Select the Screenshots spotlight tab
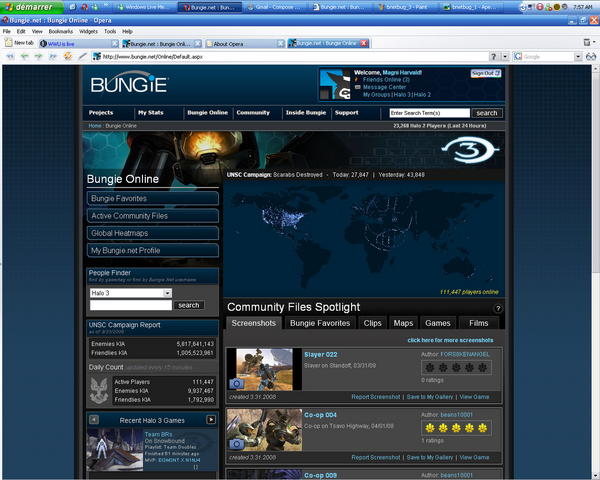 [253, 323]
